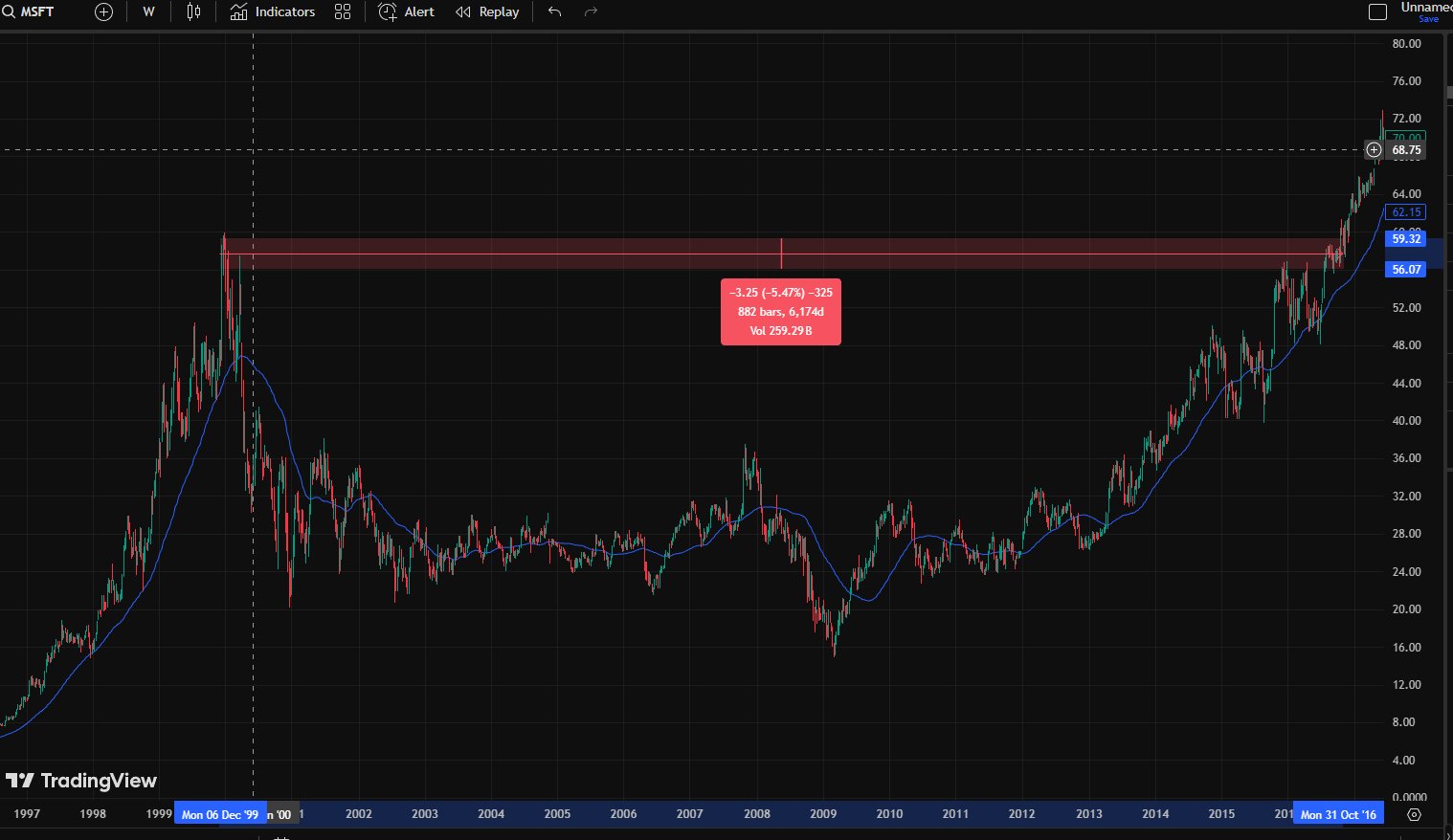Click the 24.00 price axis label

tap(1406, 572)
